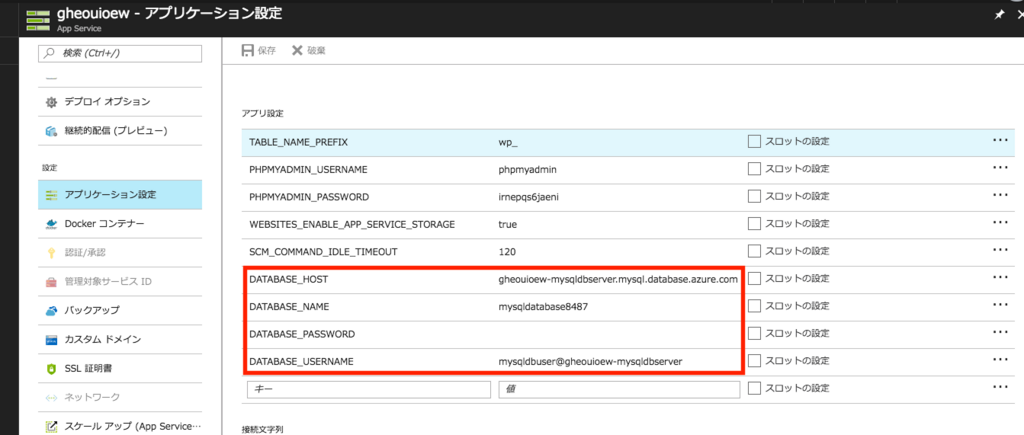Open more options for DATABASE_USERNAME row
This screenshot has height=435, width=1024.
tap(1000, 359)
